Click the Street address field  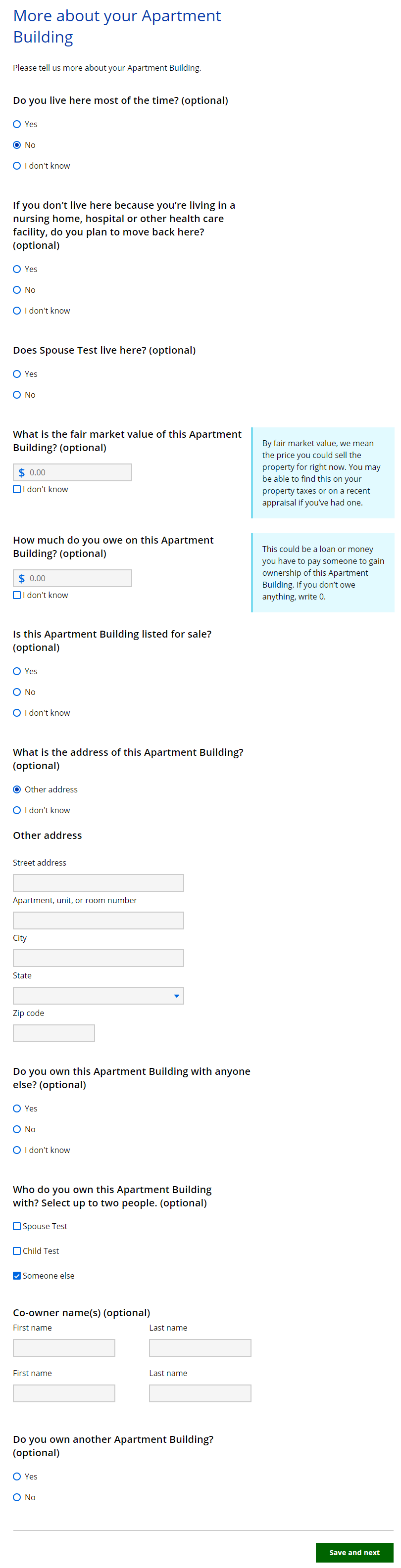click(x=98, y=882)
